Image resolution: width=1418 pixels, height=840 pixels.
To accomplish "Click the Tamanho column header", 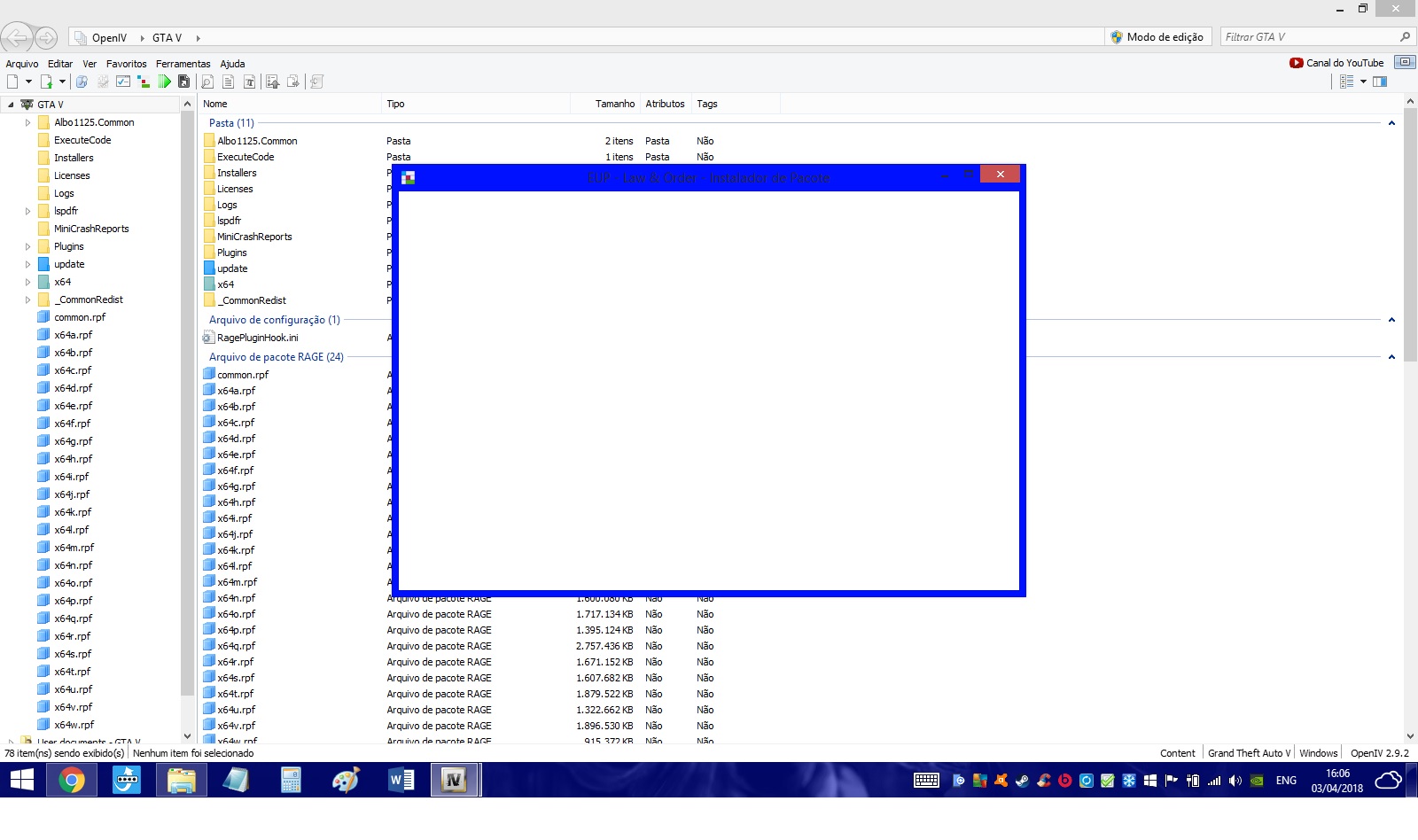I will (614, 104).
